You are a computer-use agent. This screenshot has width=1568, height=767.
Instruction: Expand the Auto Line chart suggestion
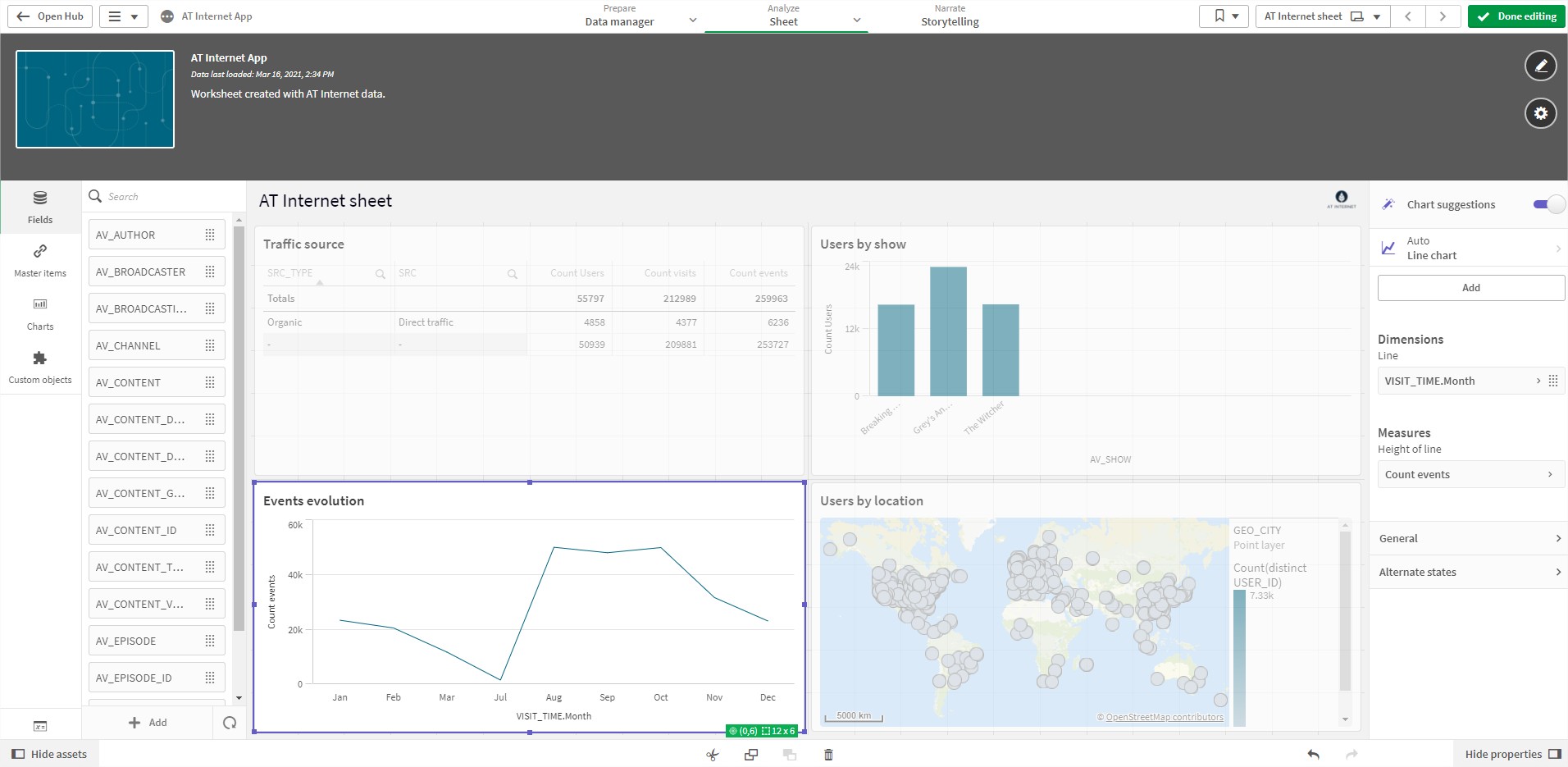point(1469,248)
